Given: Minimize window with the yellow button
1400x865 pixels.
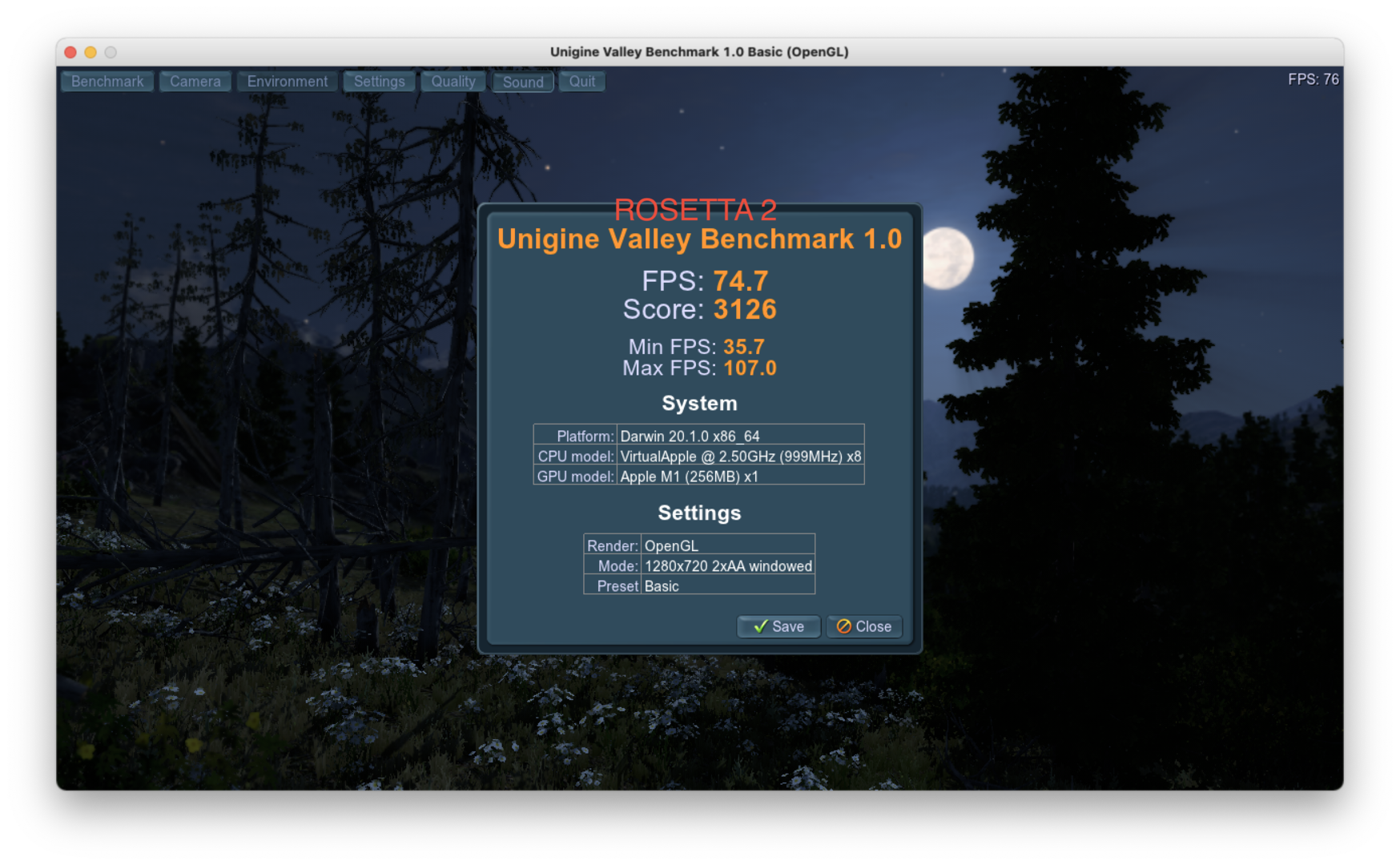Looking at the screenshot, I should [x=91, y=52].
